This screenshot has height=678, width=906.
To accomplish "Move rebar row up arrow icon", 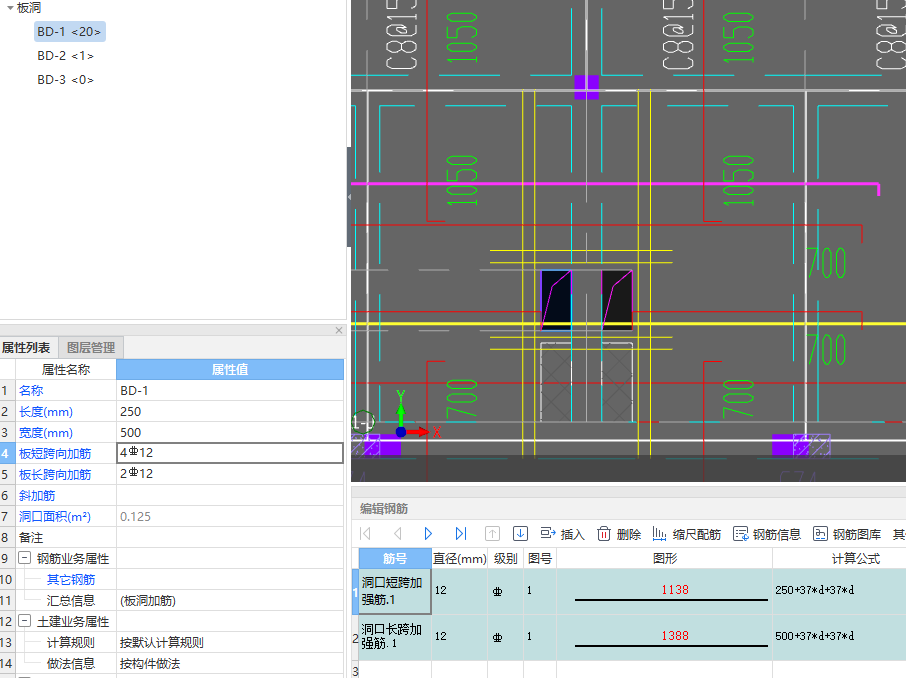I will [x=492, y=533].
